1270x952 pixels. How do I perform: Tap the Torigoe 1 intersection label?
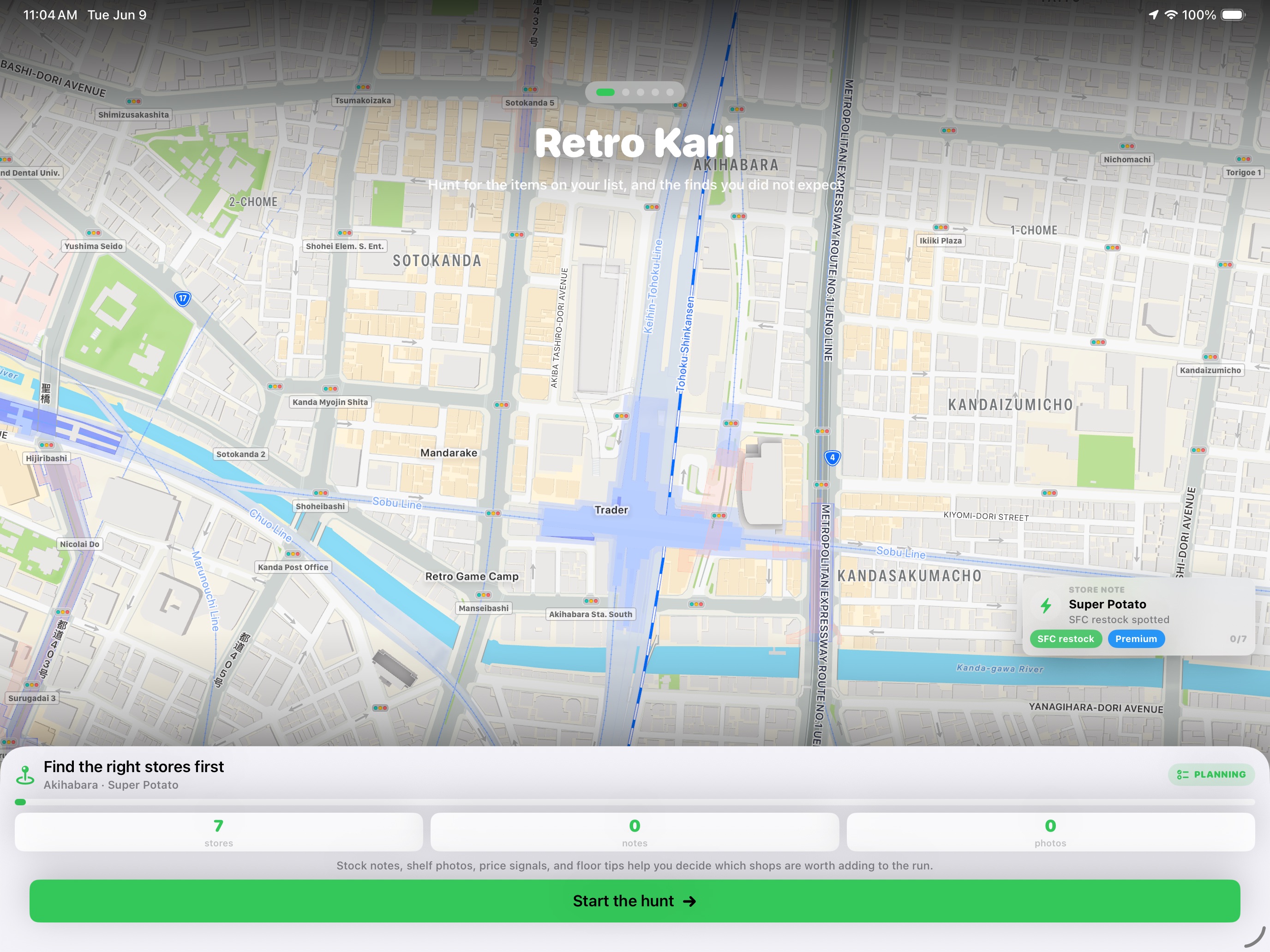tap(1244, 172)
